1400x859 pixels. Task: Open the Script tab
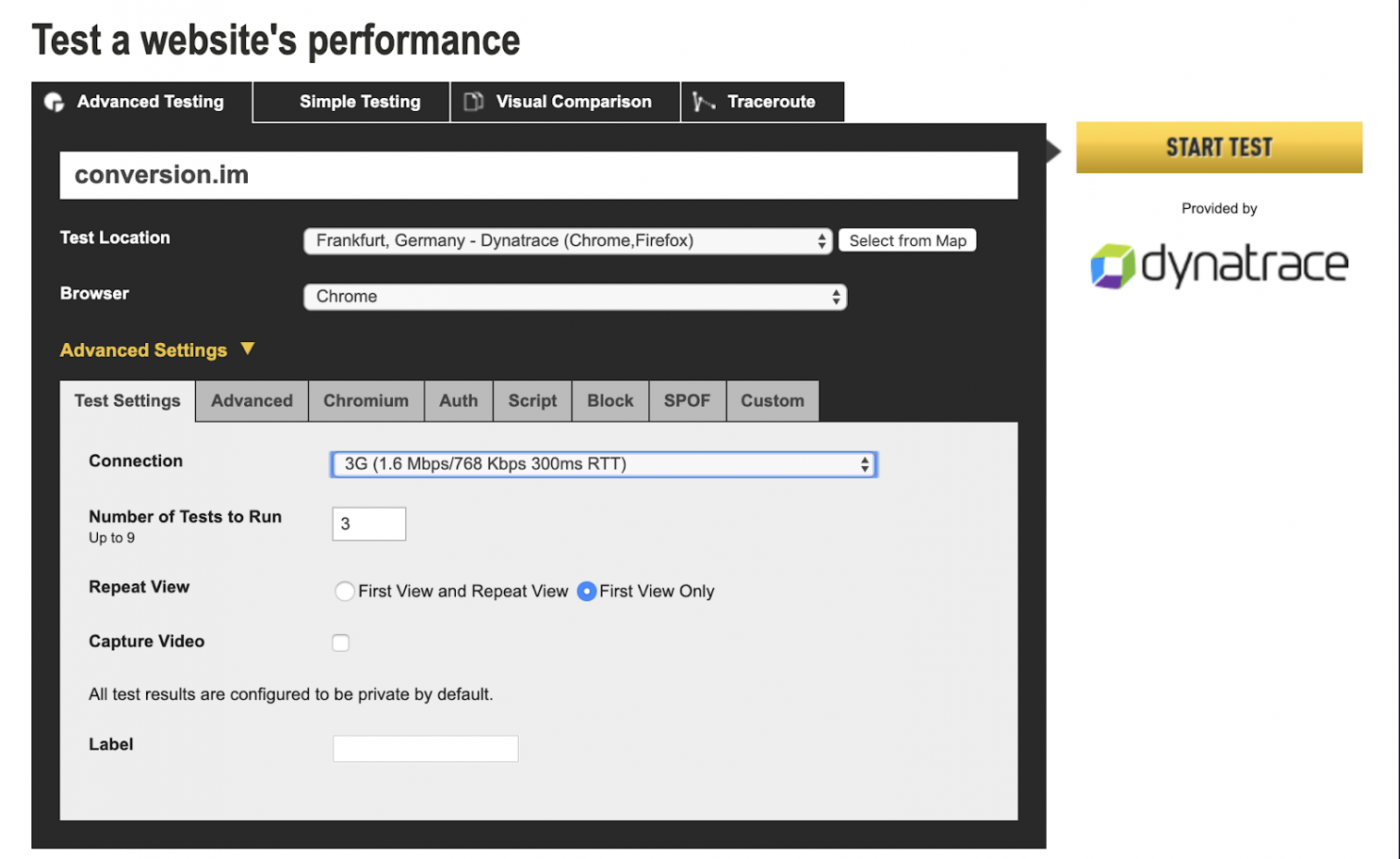pos(533,401)
